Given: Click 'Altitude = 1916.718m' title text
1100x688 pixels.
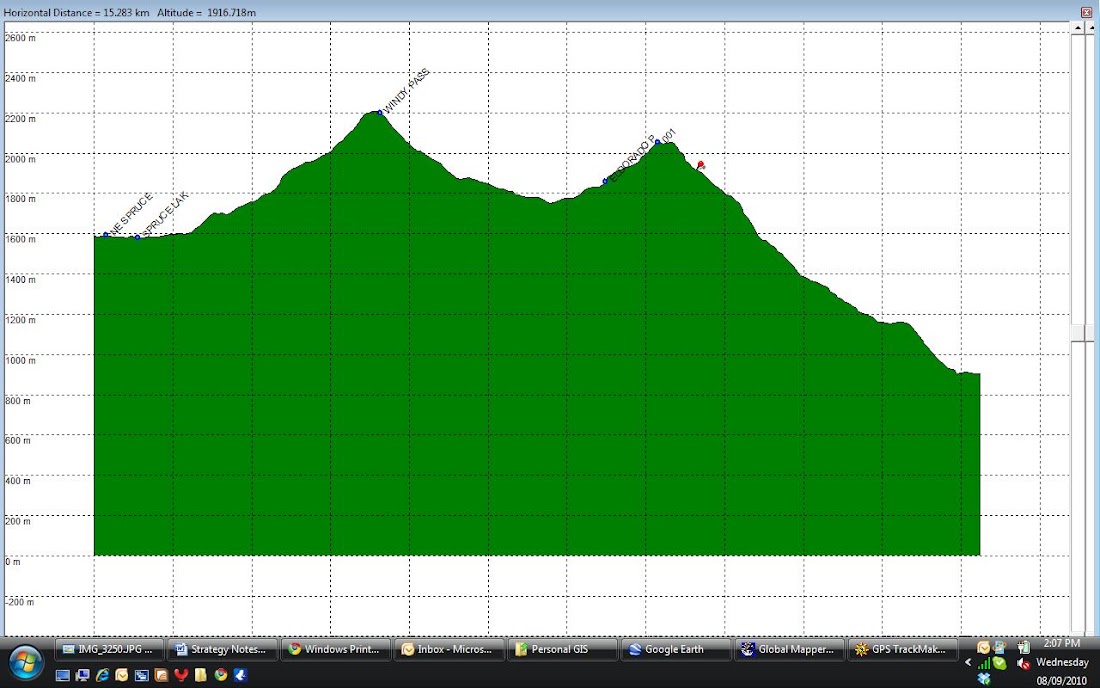Looking at the screenshot, I should [x=206, y=13].
